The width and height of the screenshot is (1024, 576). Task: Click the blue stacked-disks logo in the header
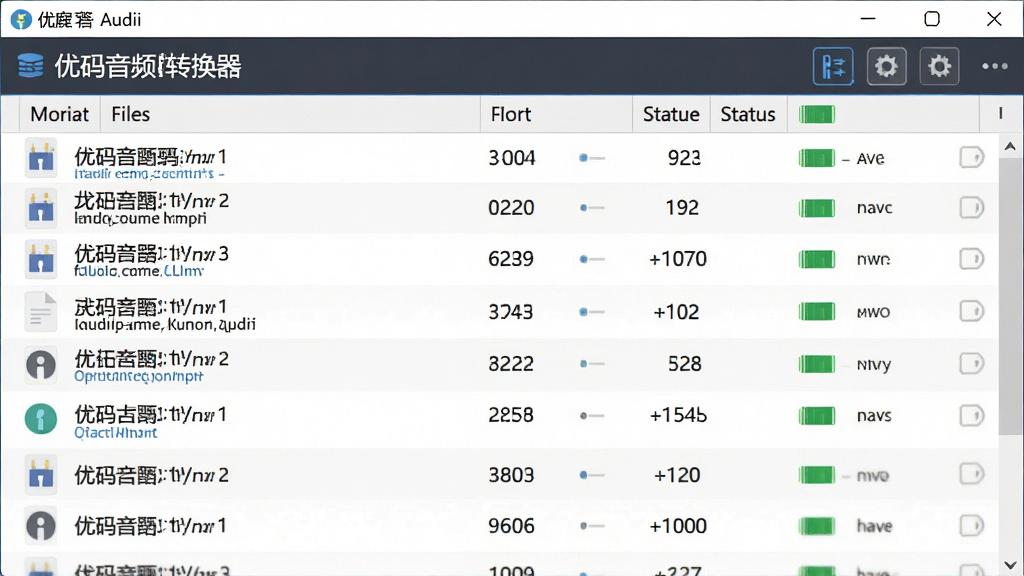[x=31, y=66]
